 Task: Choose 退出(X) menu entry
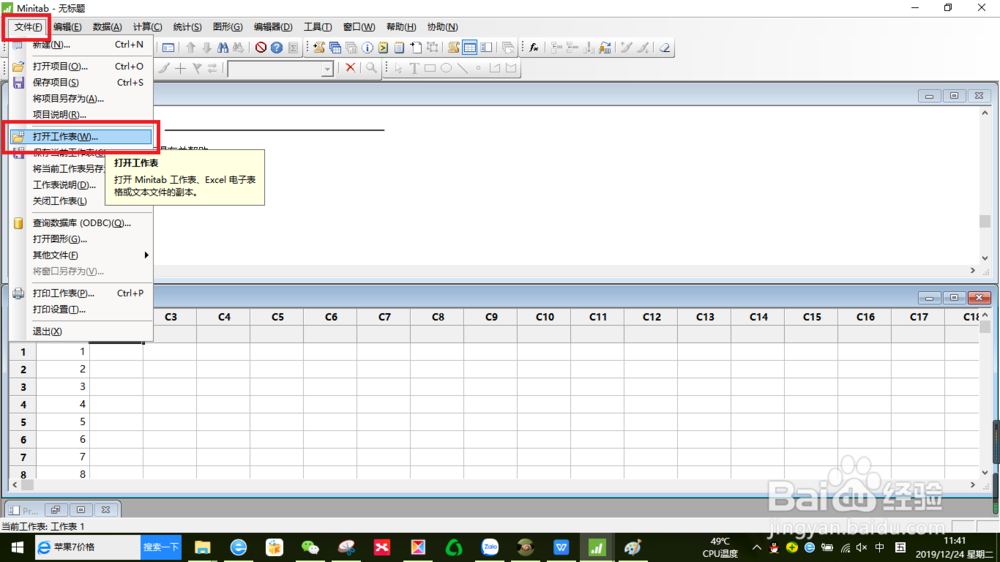pos(81,332)
